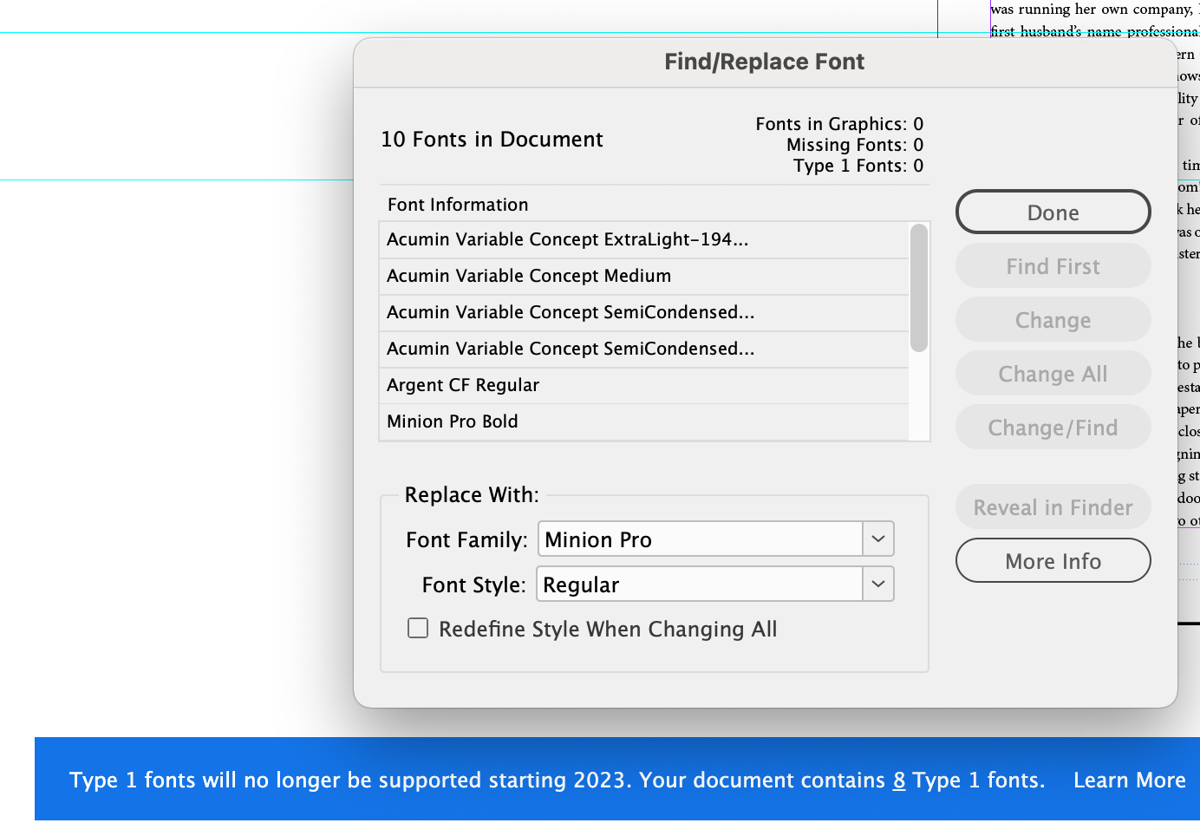The image size is (1200, 836).
Task: Select Minion Pro Bold in font list
Action: (x=644, y=421)
